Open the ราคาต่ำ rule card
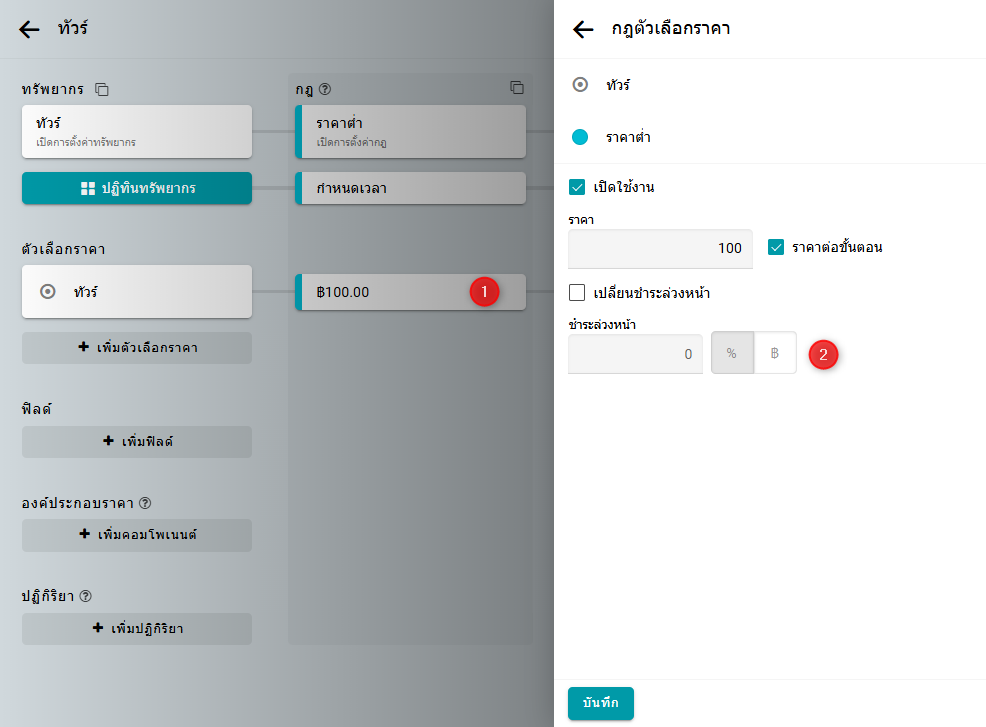 (x=410, y=131)
